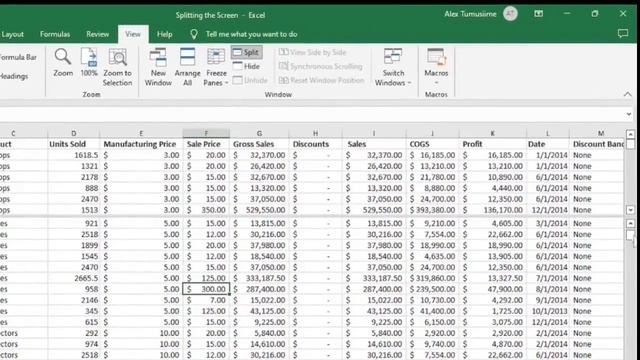Select column F header
This screenshot has width=640, height=360.
point(206,133)
